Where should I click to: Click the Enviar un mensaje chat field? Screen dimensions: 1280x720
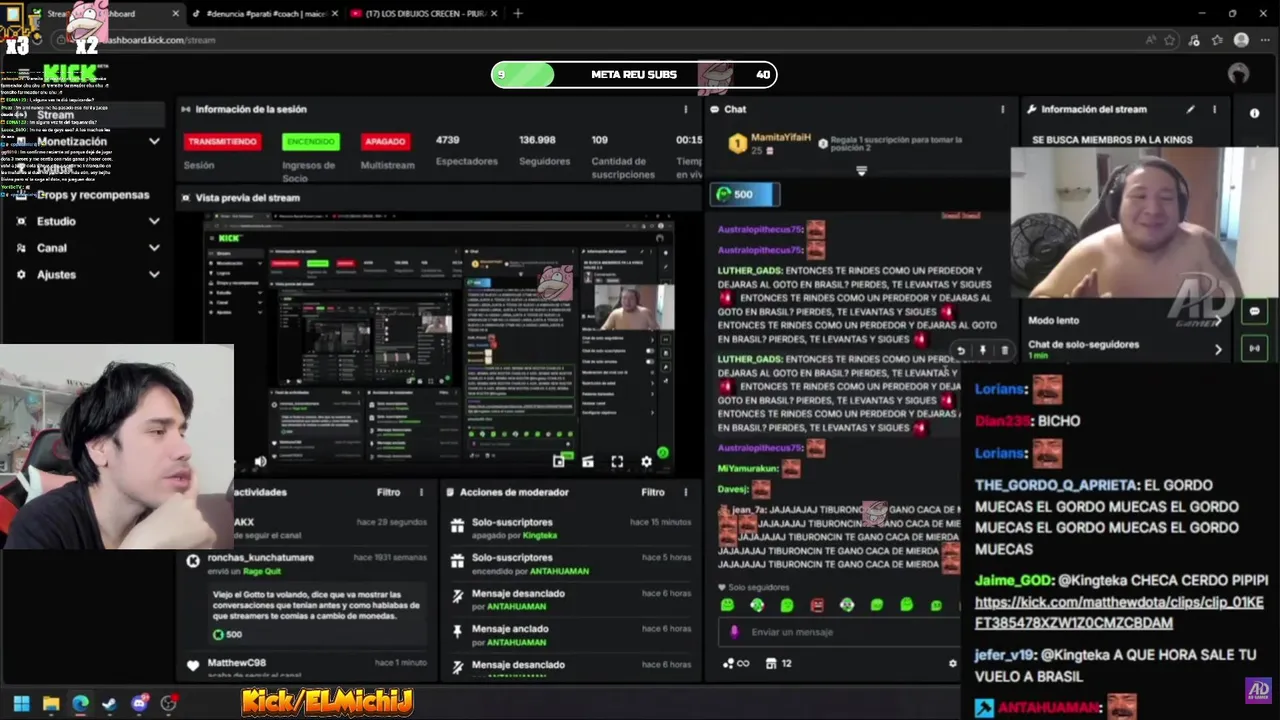tap(840, 632)
